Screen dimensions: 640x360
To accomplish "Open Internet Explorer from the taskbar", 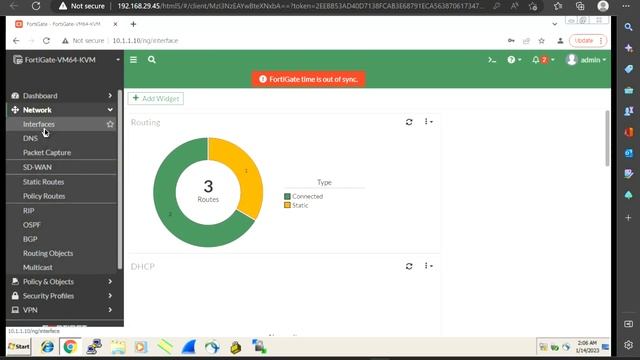I will pyautogui.click(x=47, y=347).
